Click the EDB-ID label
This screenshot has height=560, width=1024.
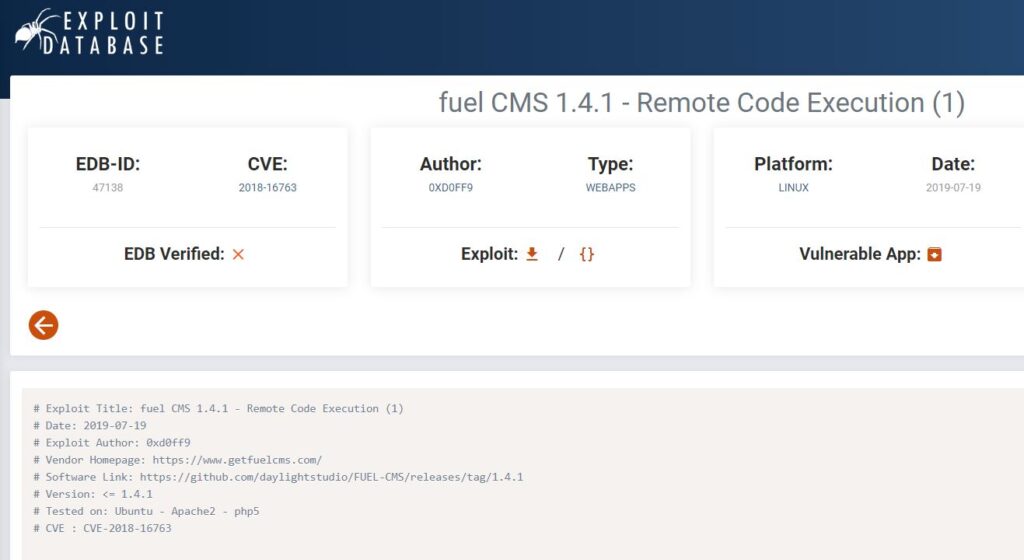click(x=108, y=164)
